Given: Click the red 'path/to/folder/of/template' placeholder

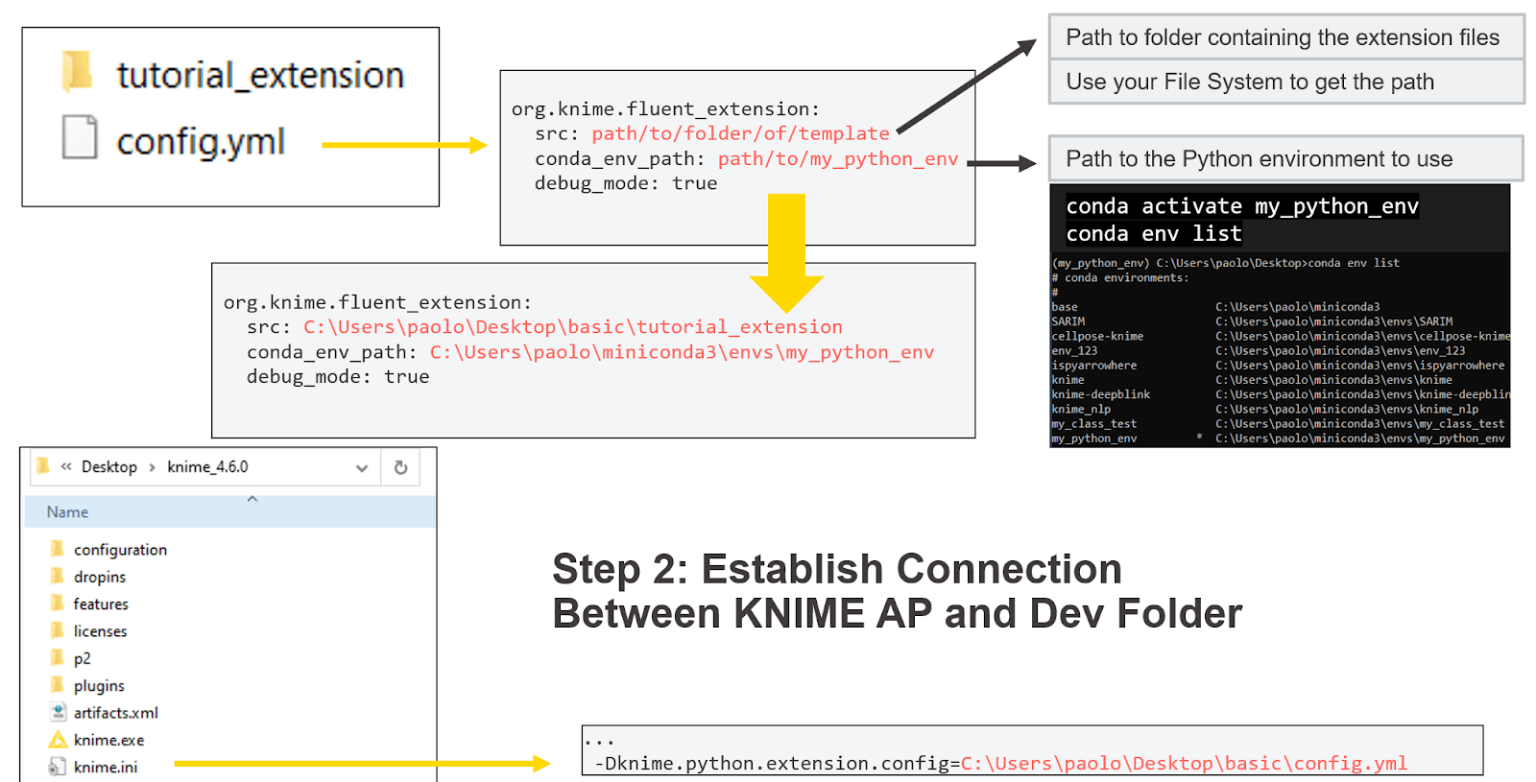Looking at the screenshot, I should (740, 133).
